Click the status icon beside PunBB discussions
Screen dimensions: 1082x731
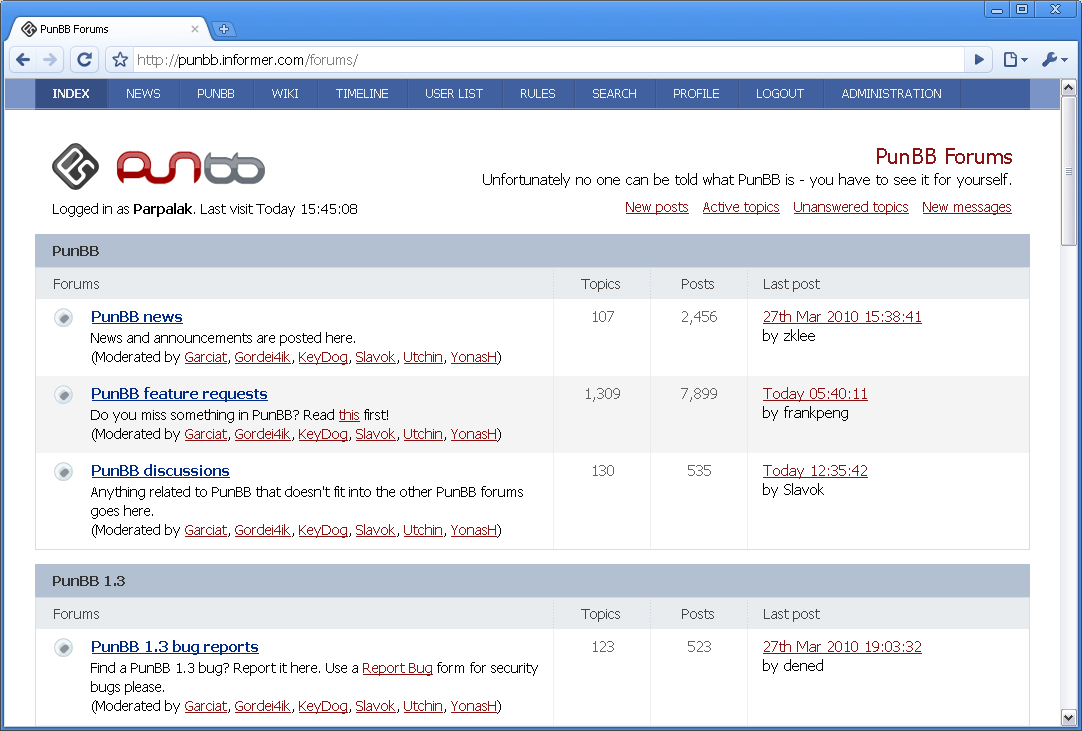[63, 471]
